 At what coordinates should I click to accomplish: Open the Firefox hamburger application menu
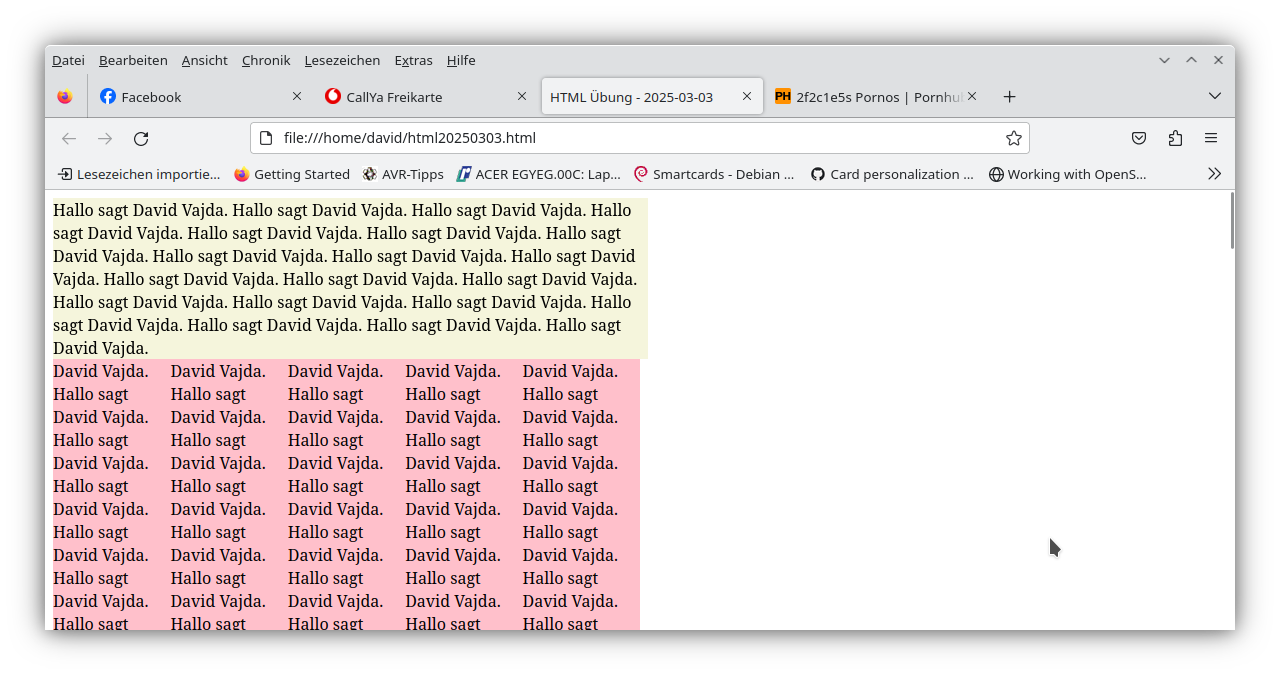1211,138
